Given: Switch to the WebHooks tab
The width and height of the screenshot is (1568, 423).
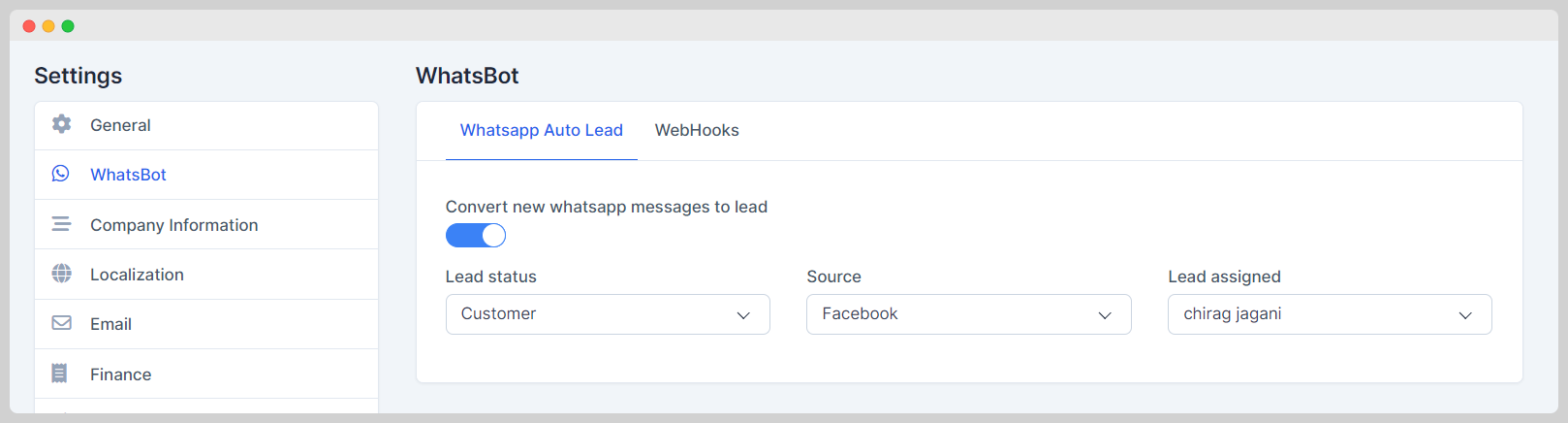Looking at the screenshot, I should [697, 130].
